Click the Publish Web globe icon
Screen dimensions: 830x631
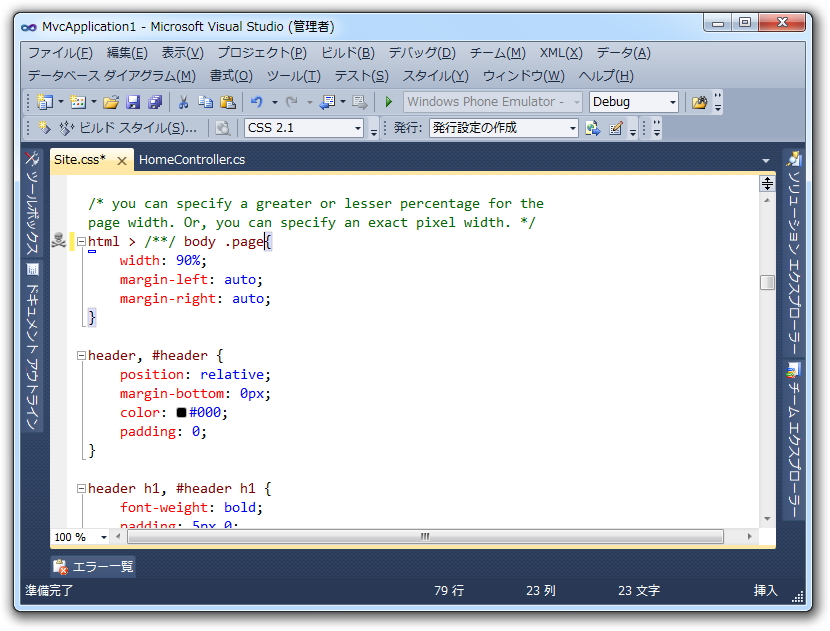coord(592,128)
